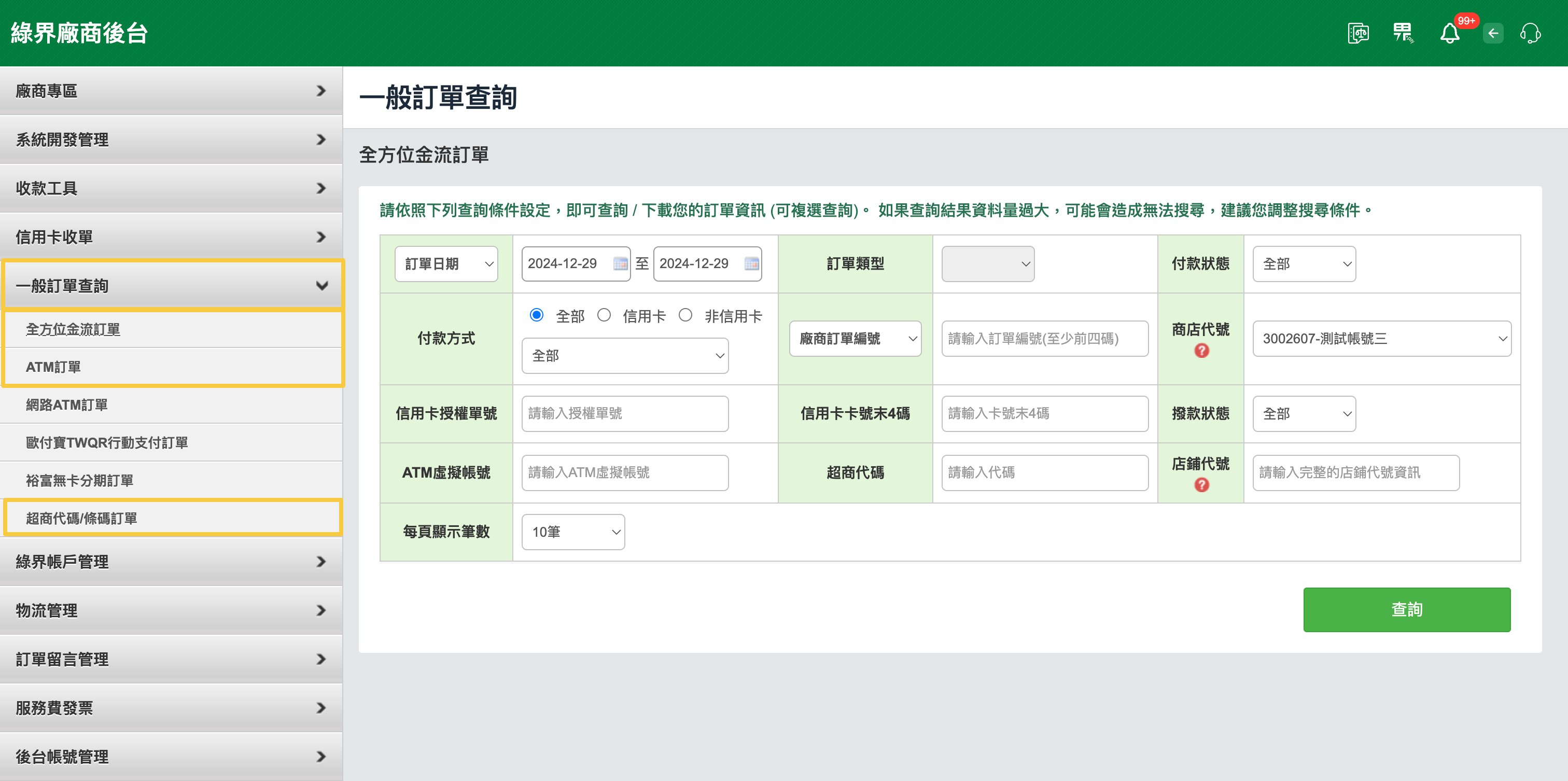The height and width of the screenshot is (781, 1568).
Task: Click help question mark under 商店代號
Action: pyautogui.click(x=1201, y=351)
